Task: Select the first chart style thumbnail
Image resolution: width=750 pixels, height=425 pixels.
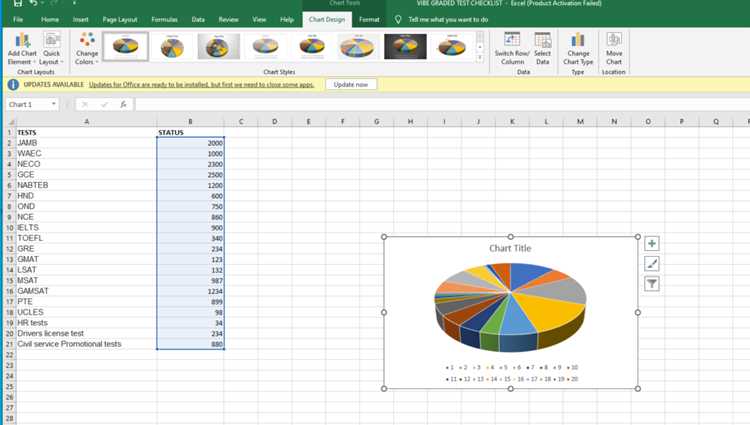Action: (x=125, y=46)
